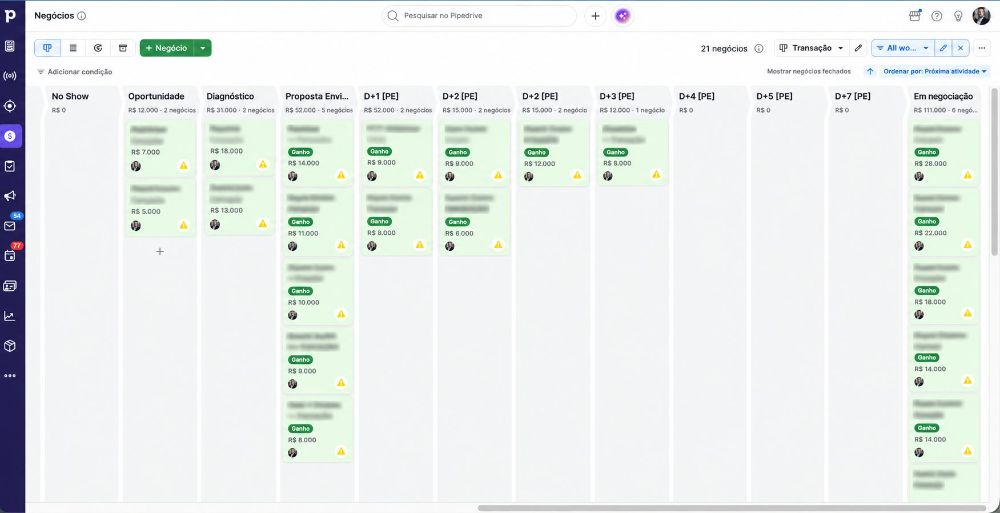The width and height of the screenshot is (1000, 513).
Task: Click pencil icon to edit Transação pipeline
Action: coord(858,48)
